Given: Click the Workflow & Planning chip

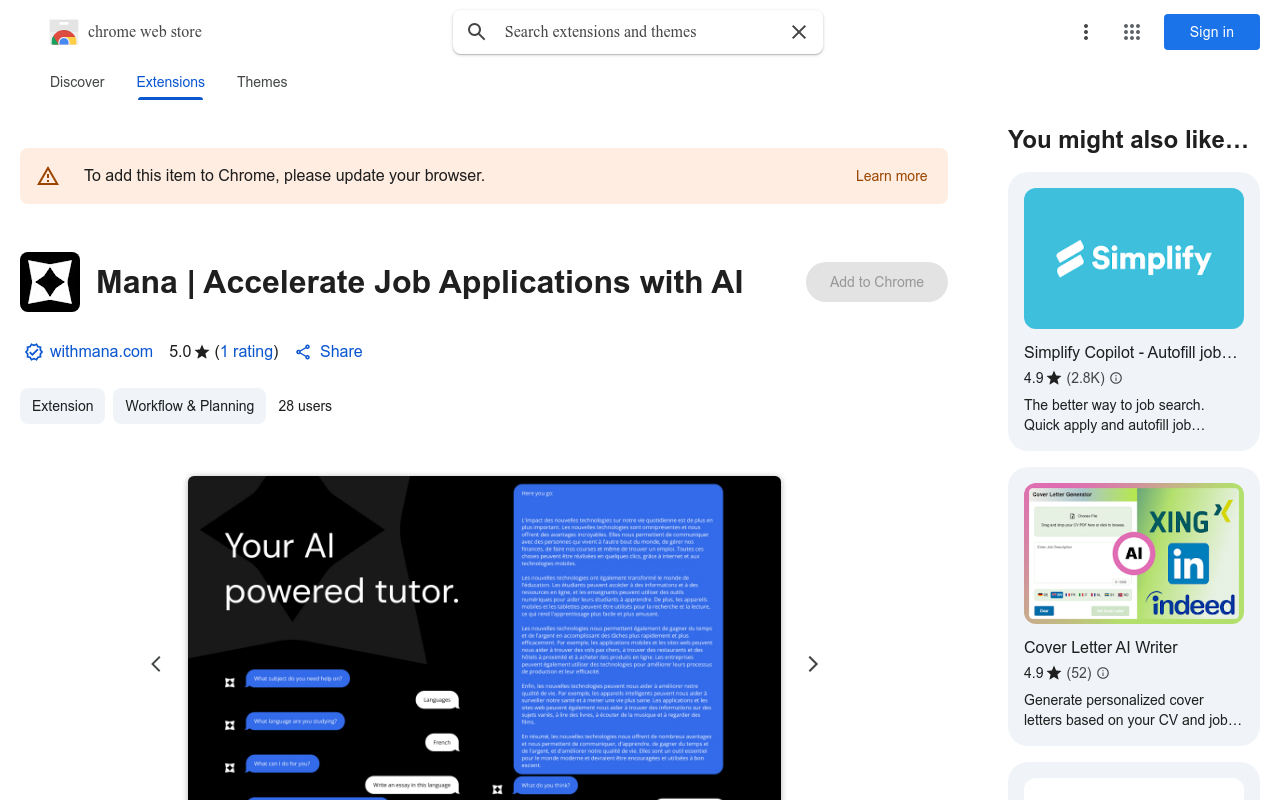Looking at the screenshot, I should click(x=189, y=406).
